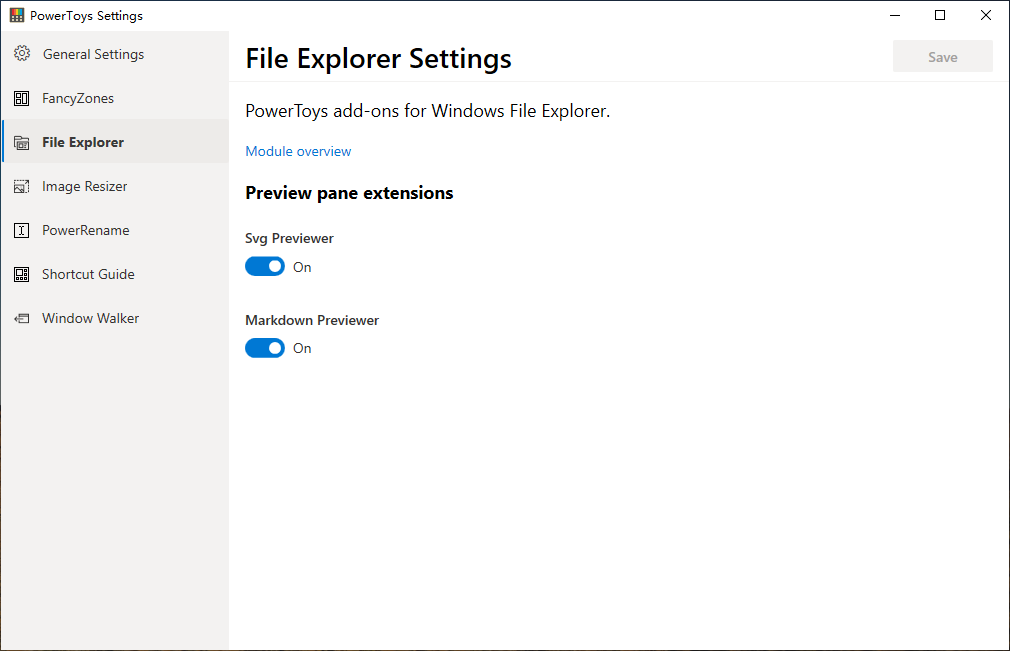Click the Window Walker icon
Viewport: 1010px width, 651px height.
click(x=21, y=318)
